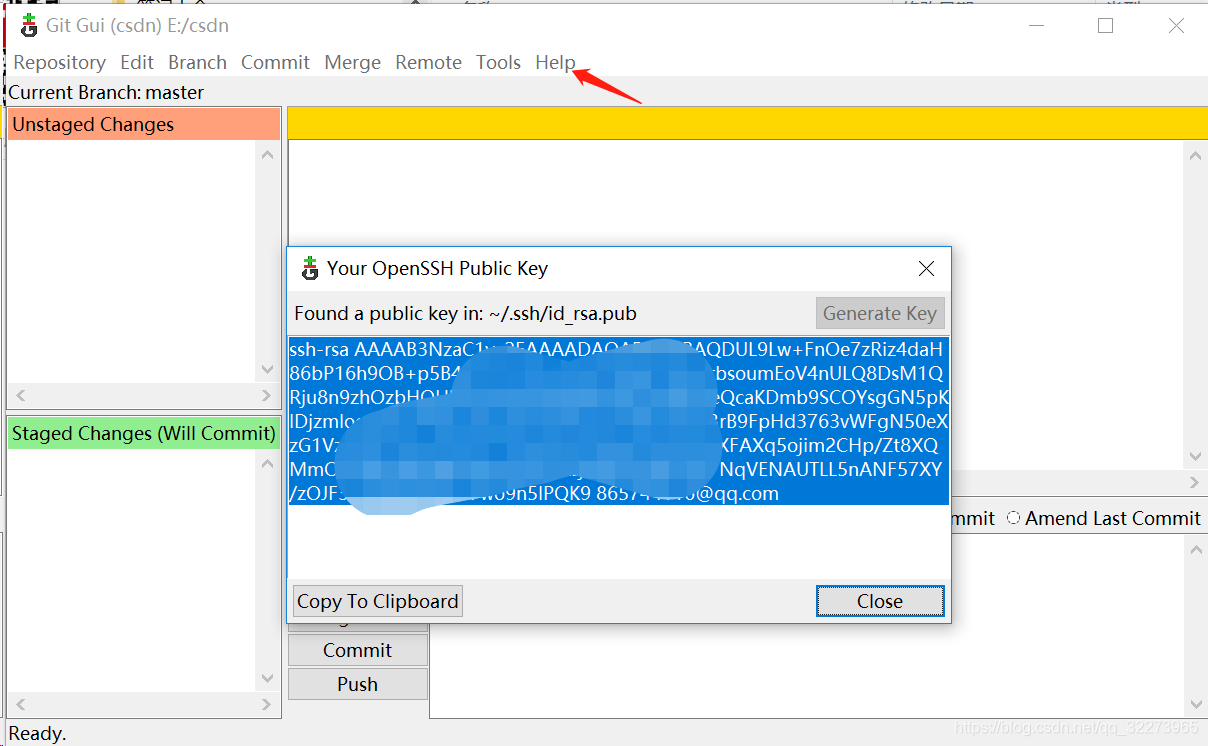1208x746 pixels.
Task: Click Unstaged Changes scroll left arrow
Action: 20,396
